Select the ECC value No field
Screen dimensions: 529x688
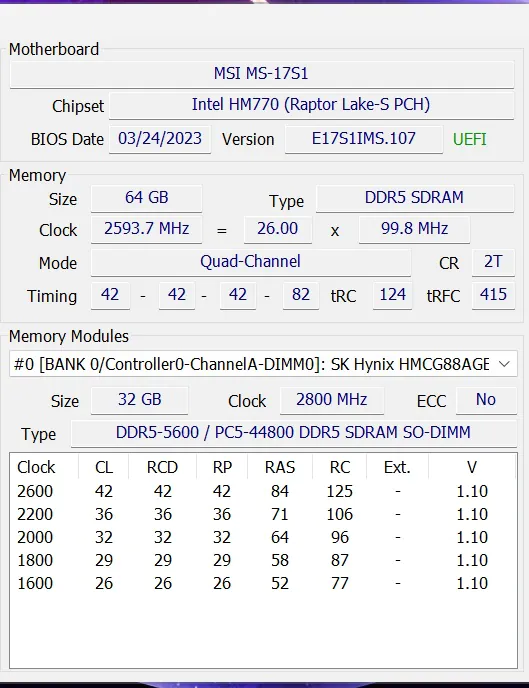coord(486,400)
